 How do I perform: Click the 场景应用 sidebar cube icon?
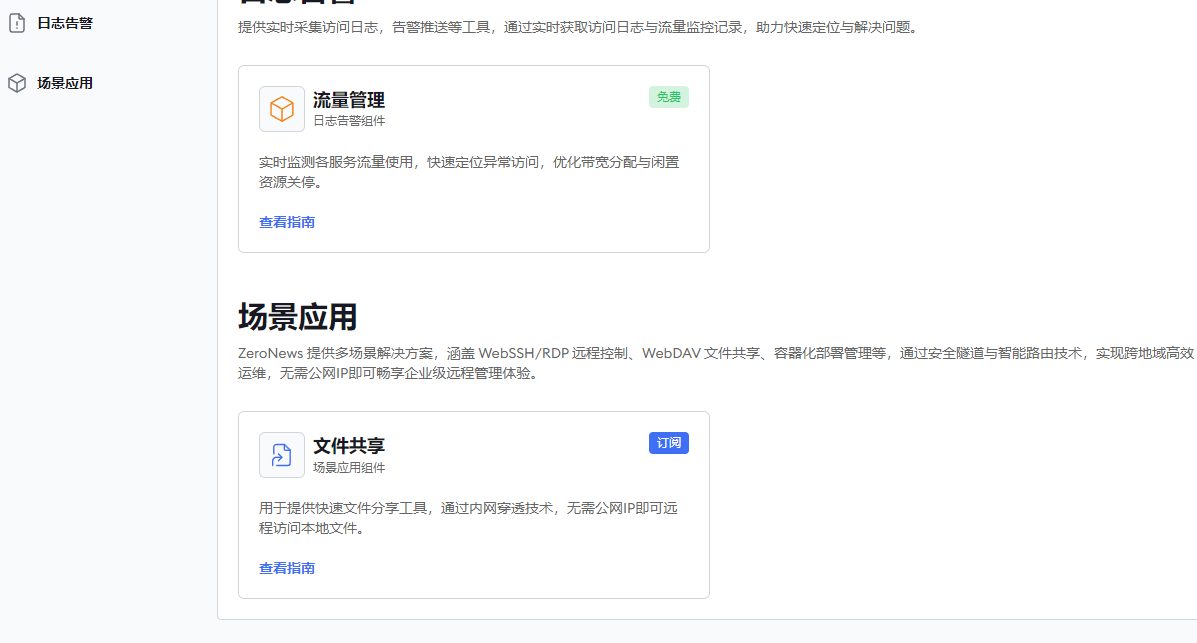[17, 83]
